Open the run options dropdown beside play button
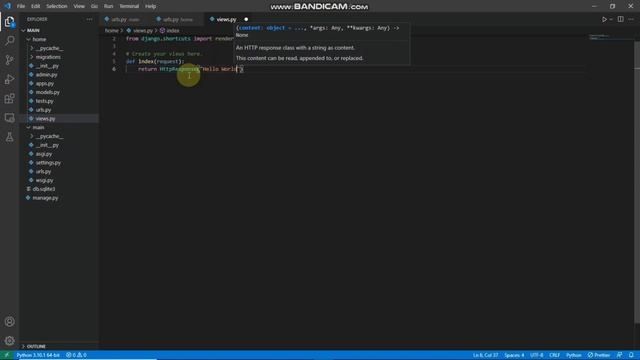The width and height of the screenshot is (640, 360). (x=611, y=20)
